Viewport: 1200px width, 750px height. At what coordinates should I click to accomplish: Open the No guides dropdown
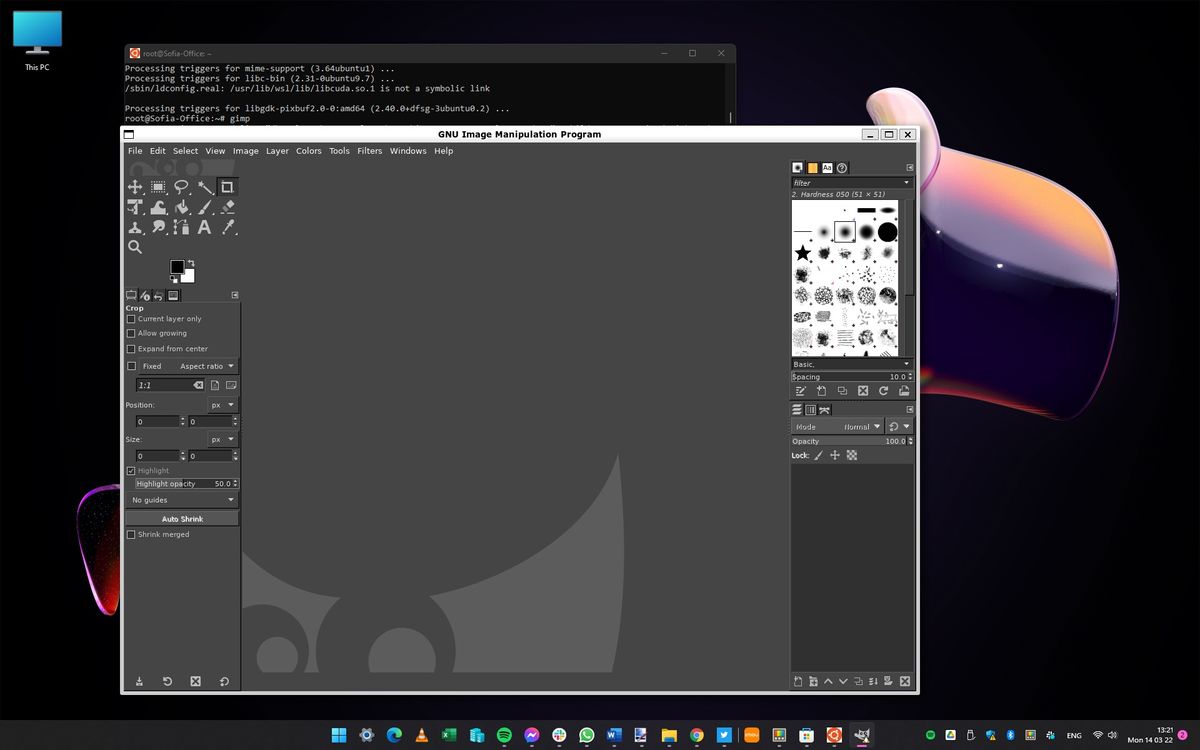[x=182, y=499]
